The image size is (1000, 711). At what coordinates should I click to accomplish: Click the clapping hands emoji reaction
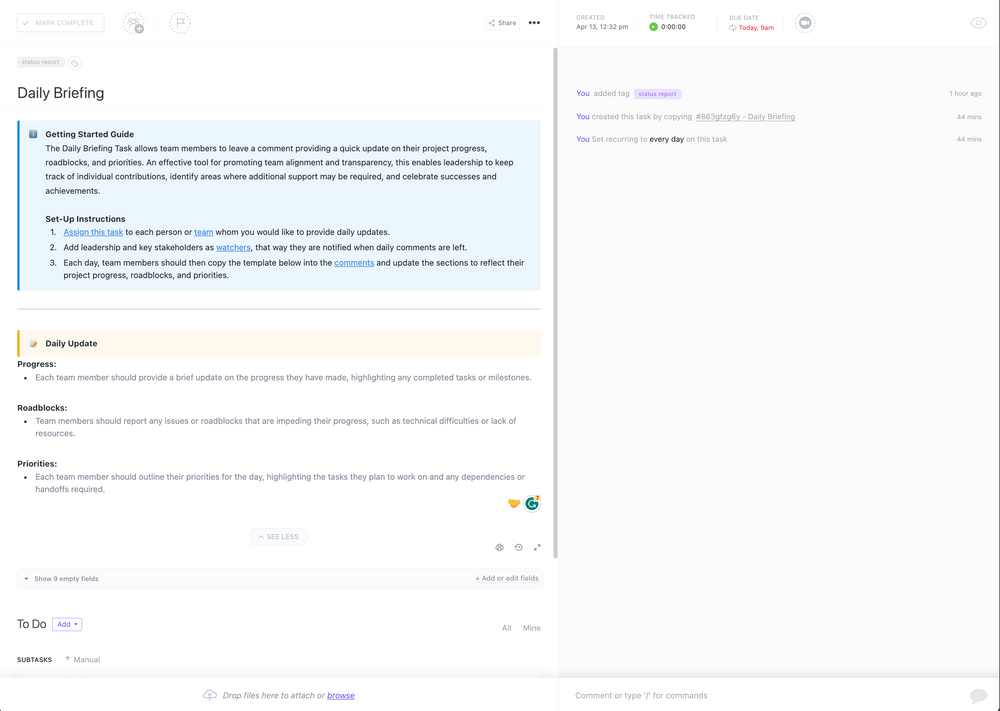click(x=513, y=503)
